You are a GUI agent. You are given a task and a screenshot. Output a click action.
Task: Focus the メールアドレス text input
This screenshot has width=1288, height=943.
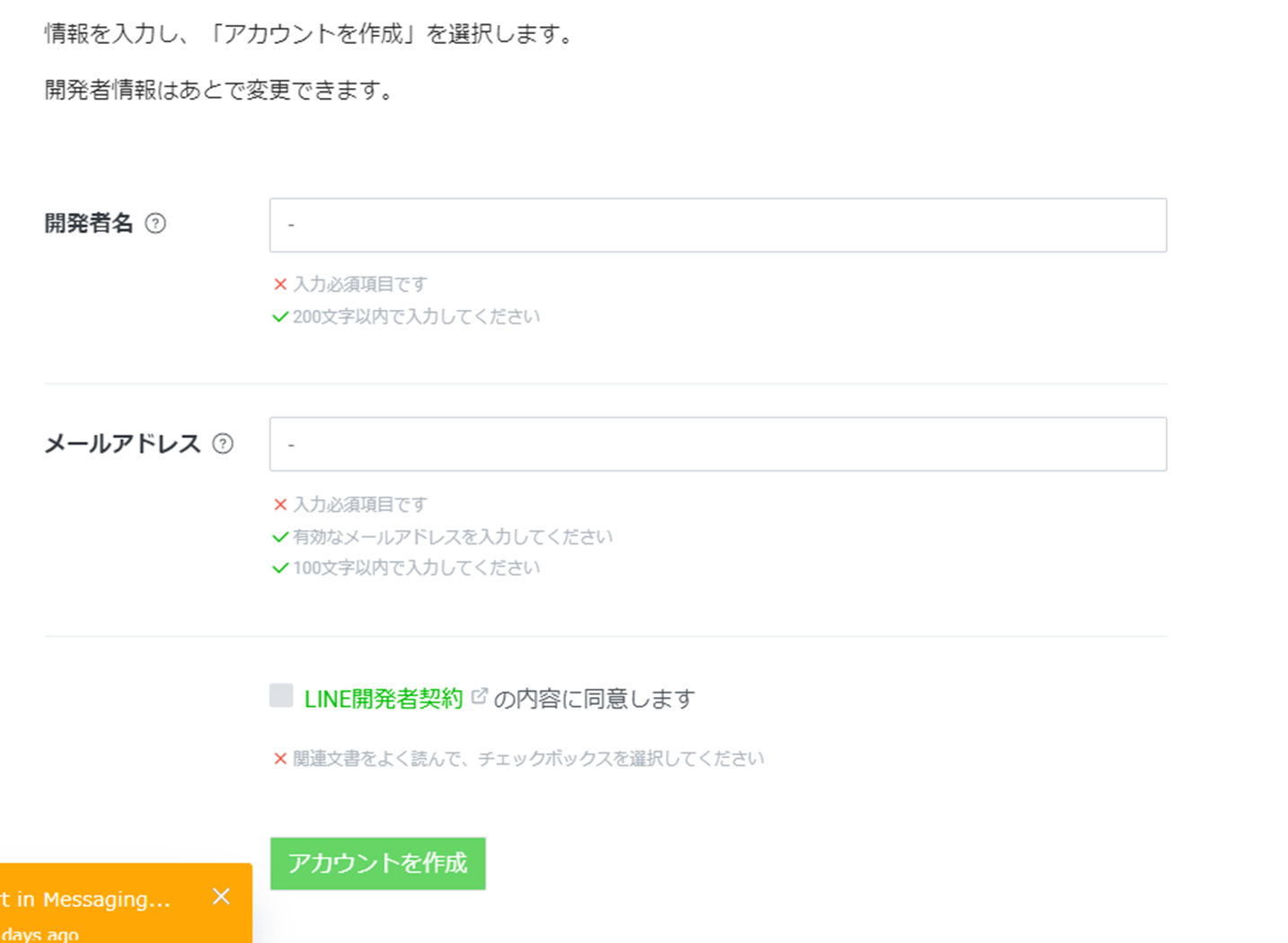tap(717, 445)
